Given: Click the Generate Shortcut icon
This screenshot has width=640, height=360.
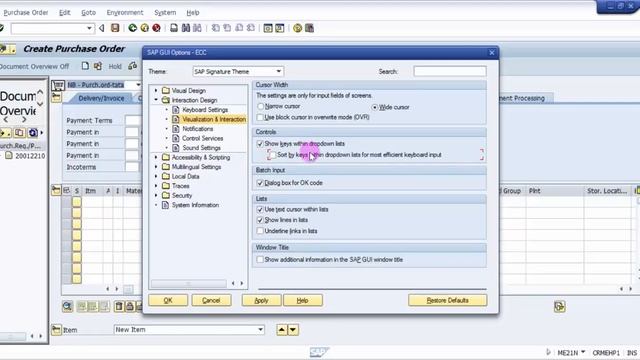Looking at the screenshot, I should (280, 28).
